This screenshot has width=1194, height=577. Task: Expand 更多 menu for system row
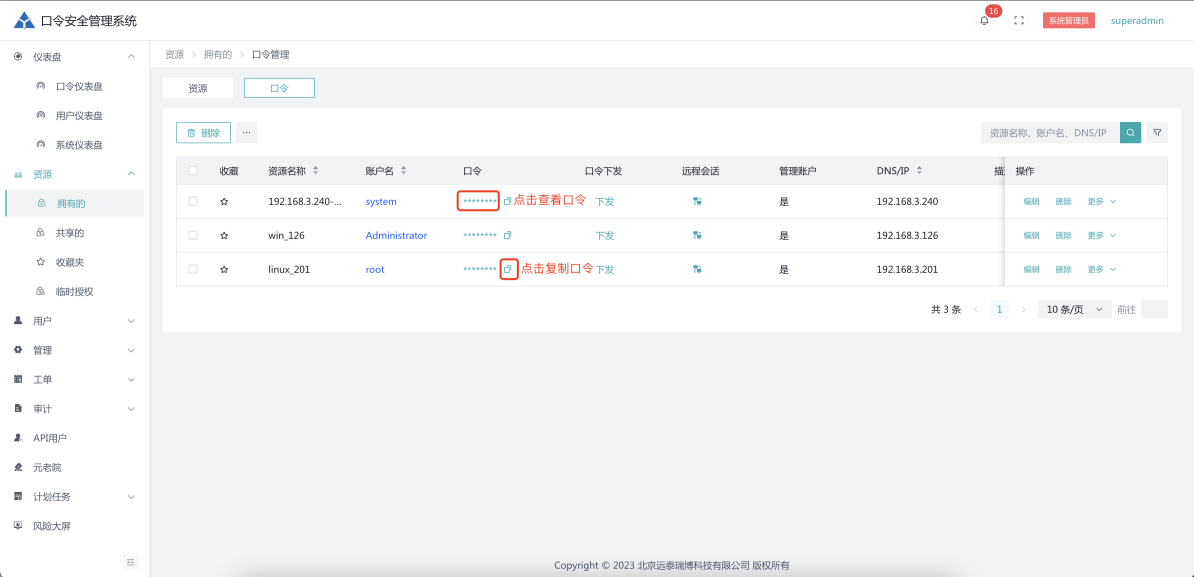(x=1101, y=201)
